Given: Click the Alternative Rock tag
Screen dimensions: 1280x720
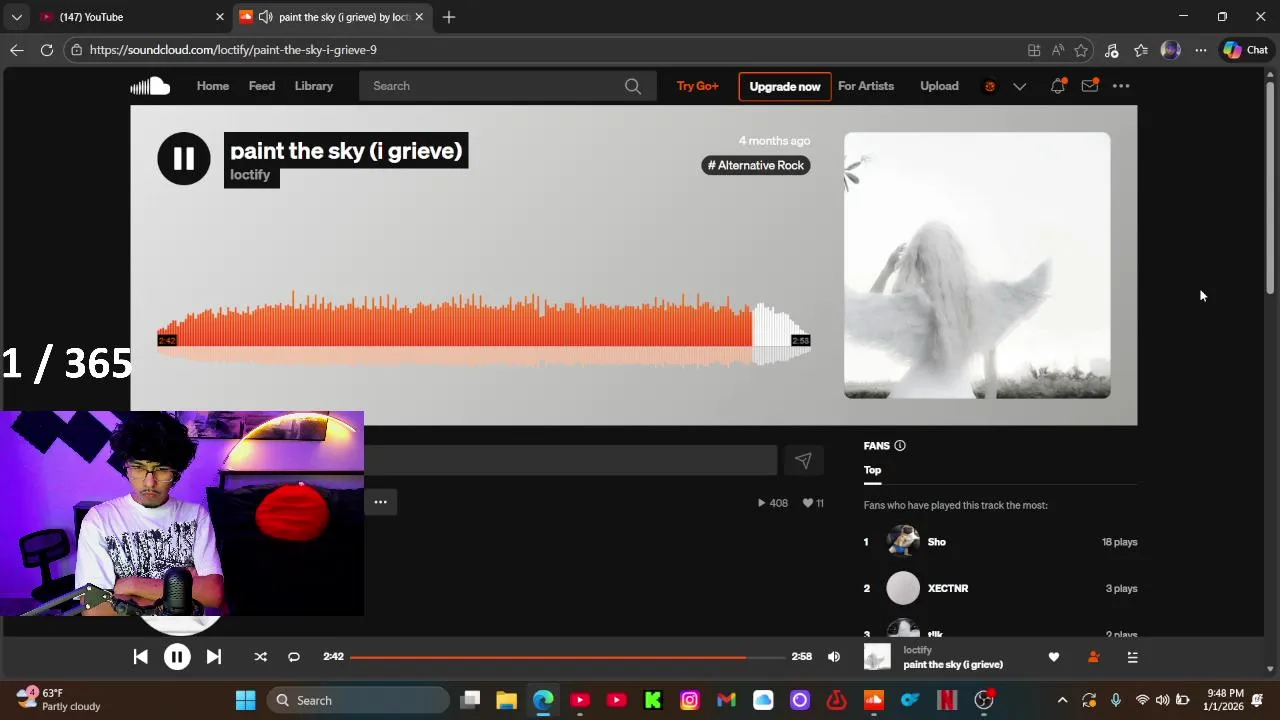Looking at the screenshot, I should click(x=756, y=165).
